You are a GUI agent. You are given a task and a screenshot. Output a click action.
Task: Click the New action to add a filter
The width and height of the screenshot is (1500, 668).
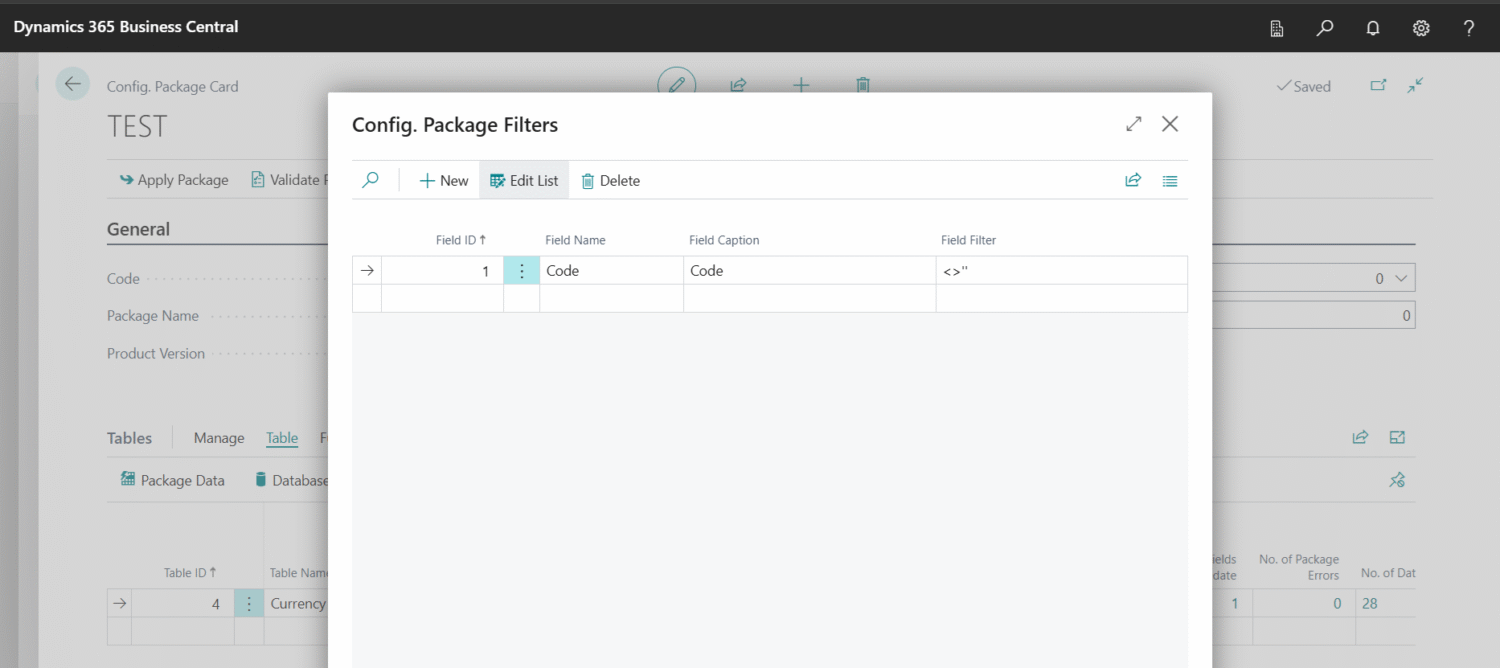[x=442, y=180]
